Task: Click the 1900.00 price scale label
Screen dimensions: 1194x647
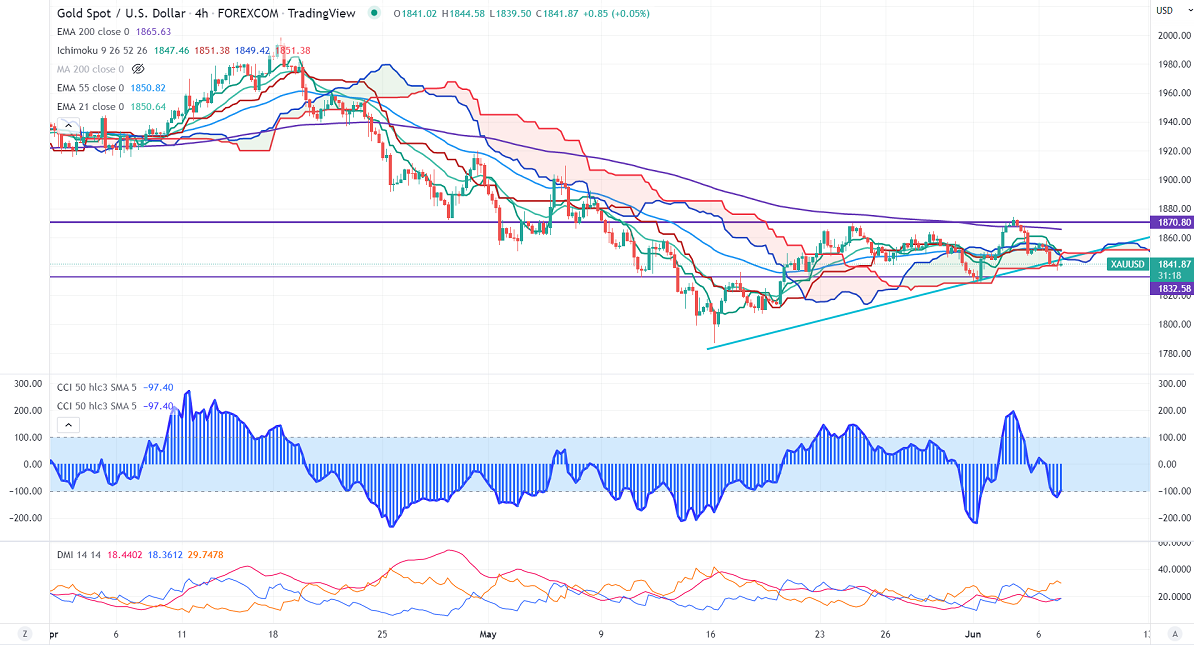Action: [x=1173, y=180]
